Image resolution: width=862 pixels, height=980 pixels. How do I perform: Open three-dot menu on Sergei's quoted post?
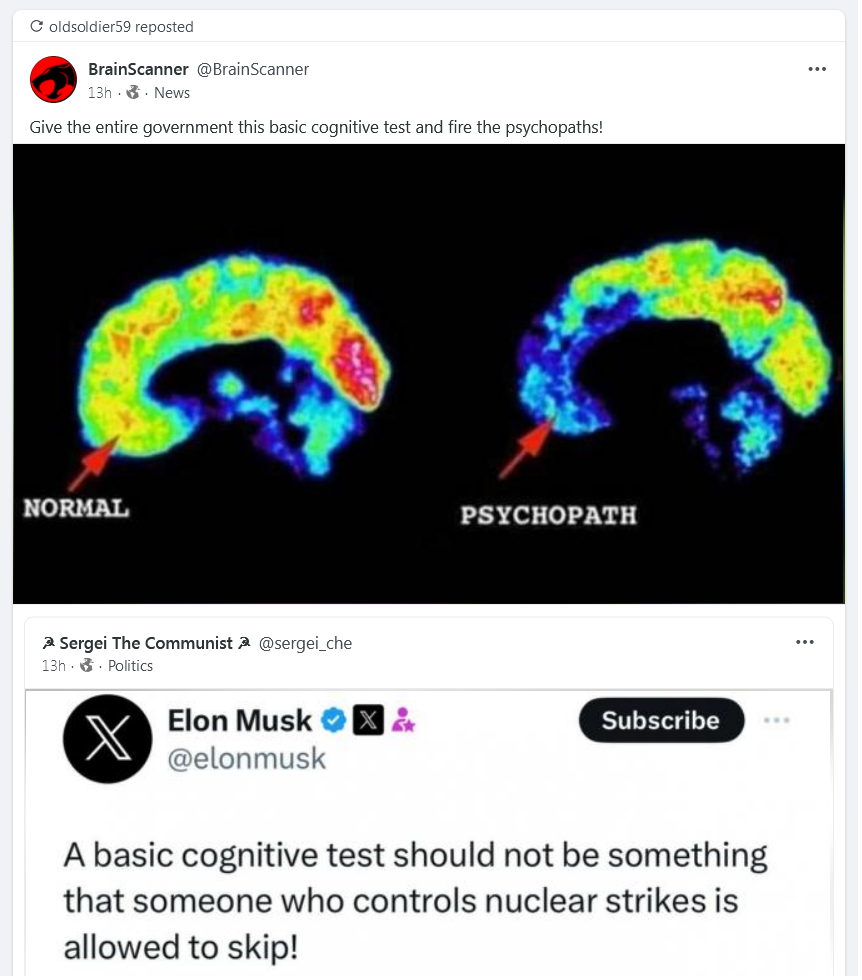click(804, 642)
